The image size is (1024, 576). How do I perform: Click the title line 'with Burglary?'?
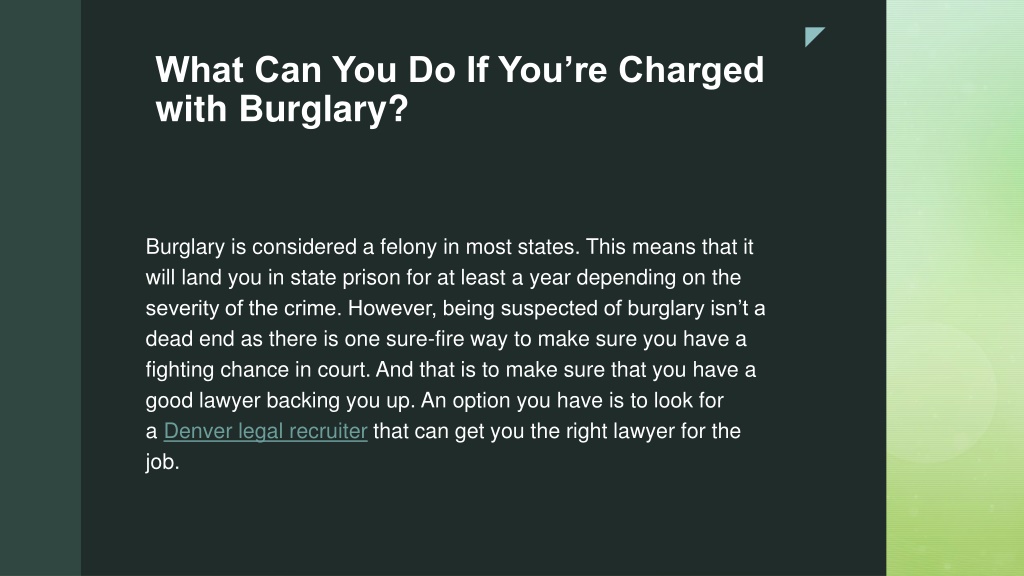point(281,108)
